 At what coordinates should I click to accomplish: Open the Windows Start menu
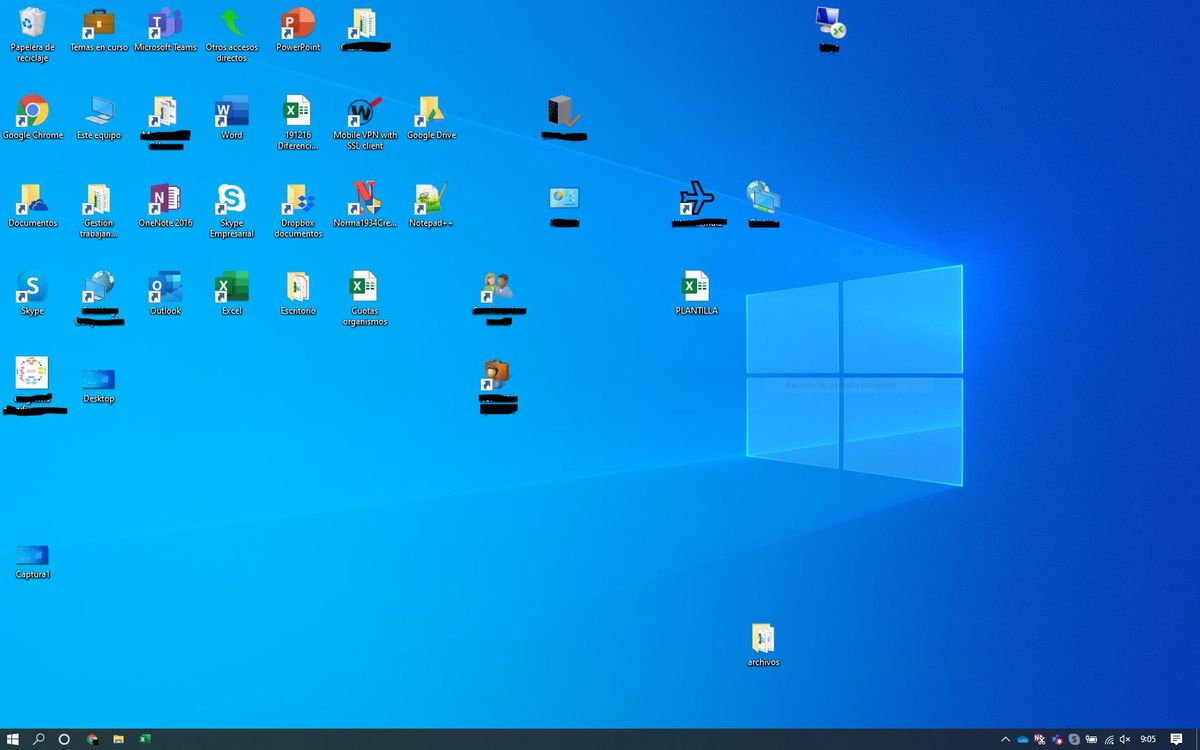tap(13, 739)
